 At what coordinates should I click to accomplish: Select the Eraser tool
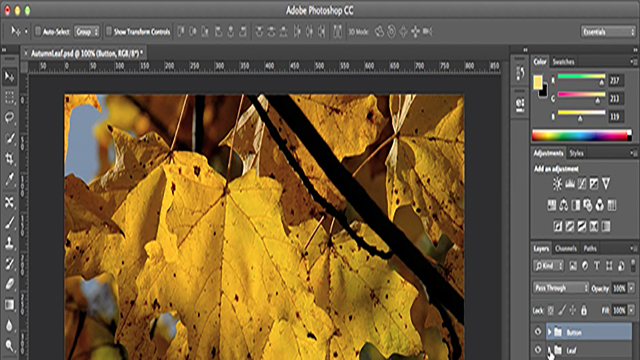(x=9, y=284)
